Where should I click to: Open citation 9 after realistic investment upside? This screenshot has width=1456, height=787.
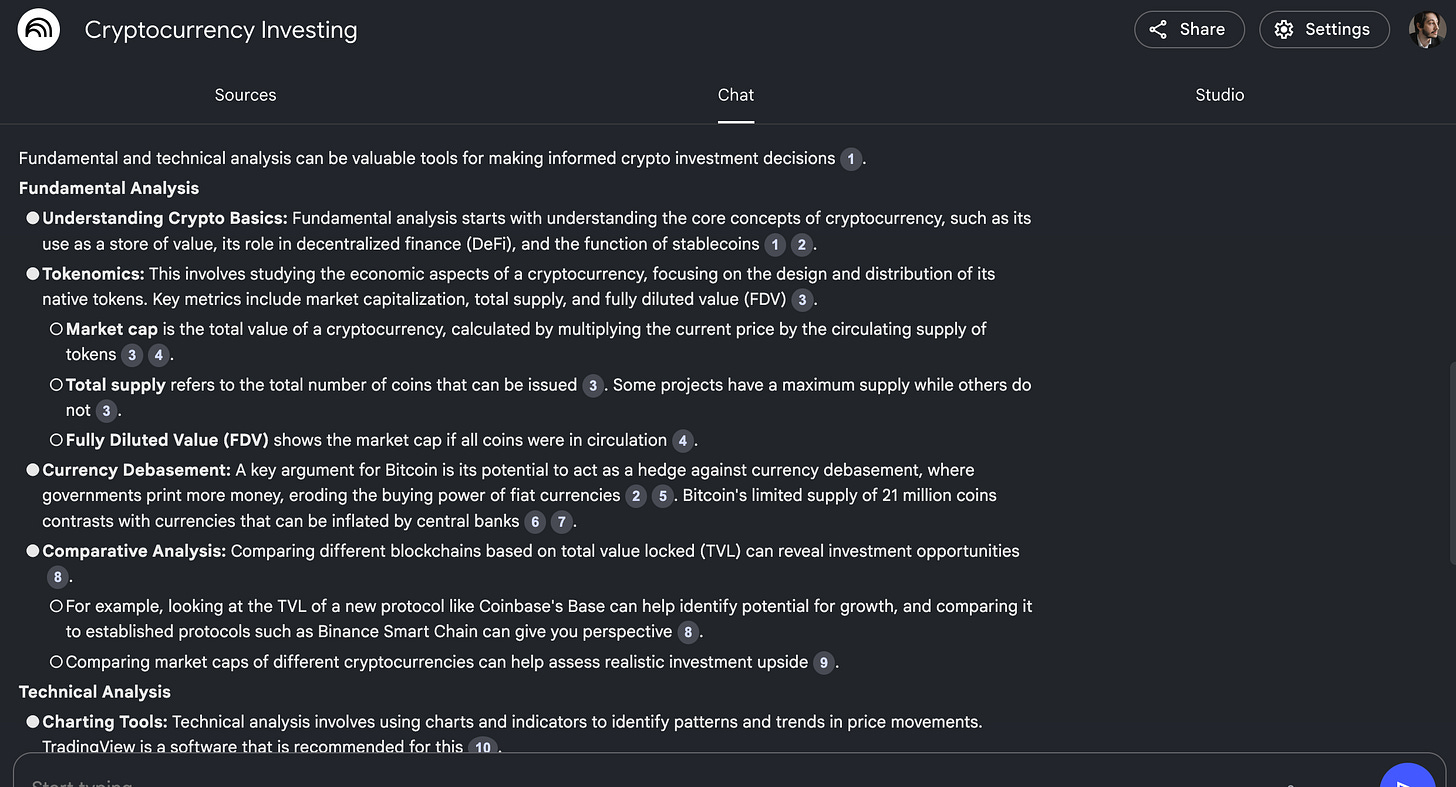823,663
